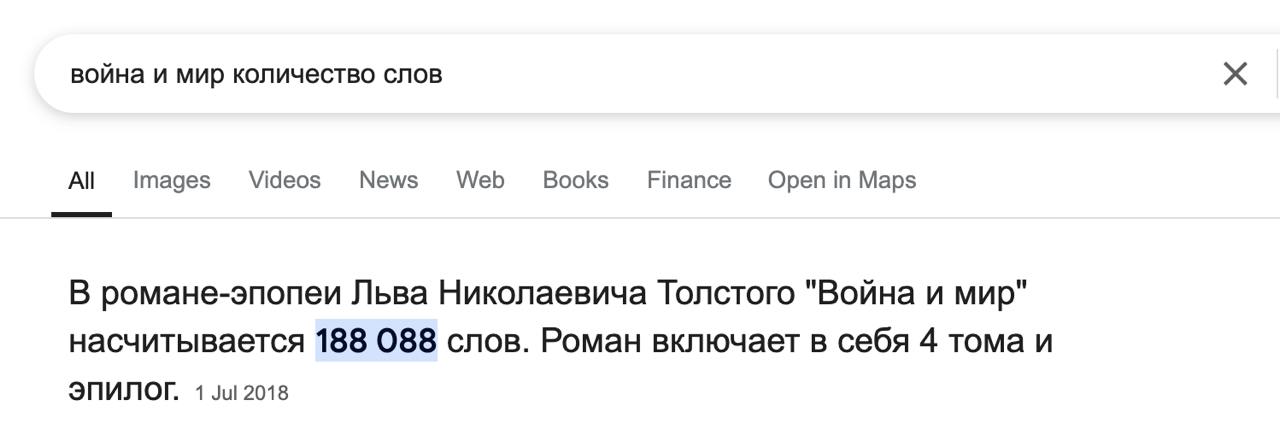This screenshot has width=1280, height=436.
Task: Click the date 1 Jul 2018
Action: tap(242, 393)
